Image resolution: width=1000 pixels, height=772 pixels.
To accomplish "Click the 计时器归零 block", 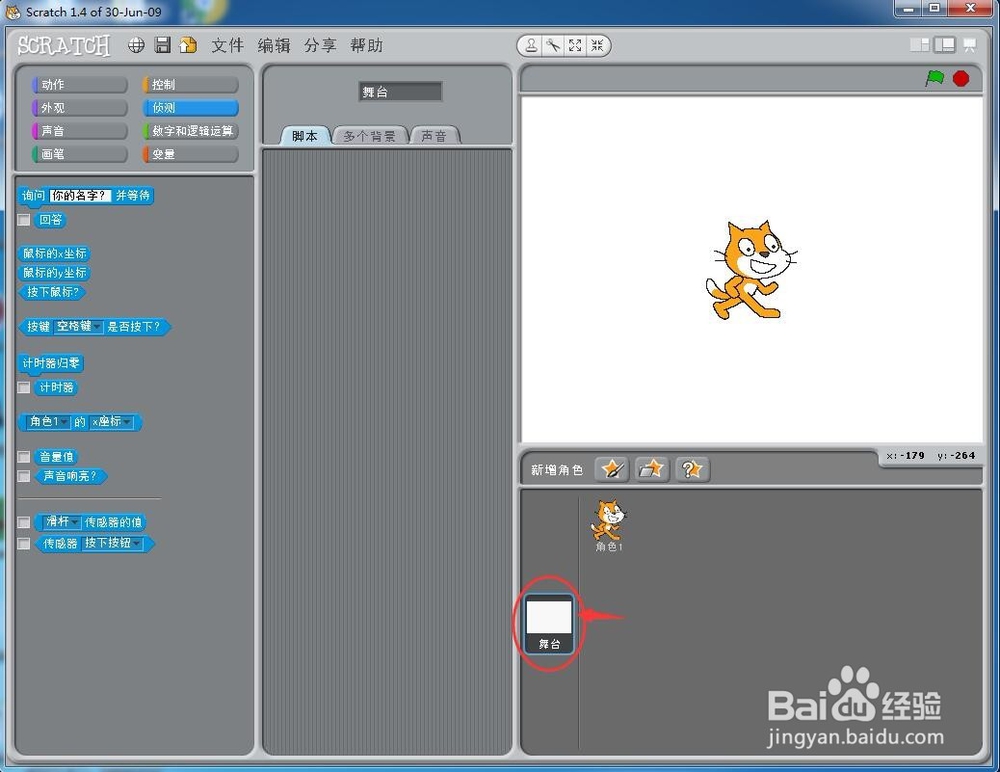I will (51, 363).
